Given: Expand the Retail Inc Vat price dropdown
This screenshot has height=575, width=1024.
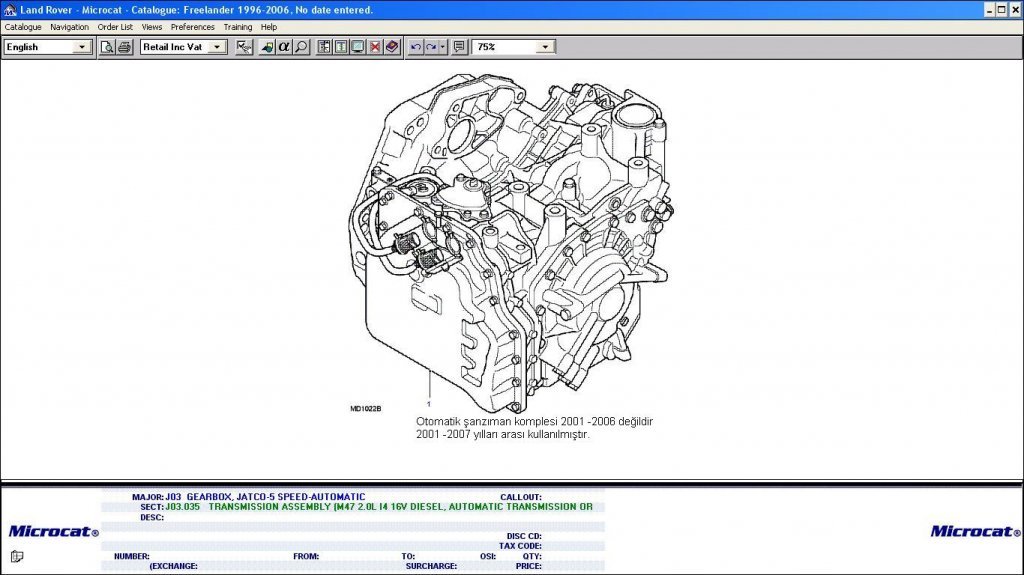Looking at the screenshot, I should click(219, 47).
